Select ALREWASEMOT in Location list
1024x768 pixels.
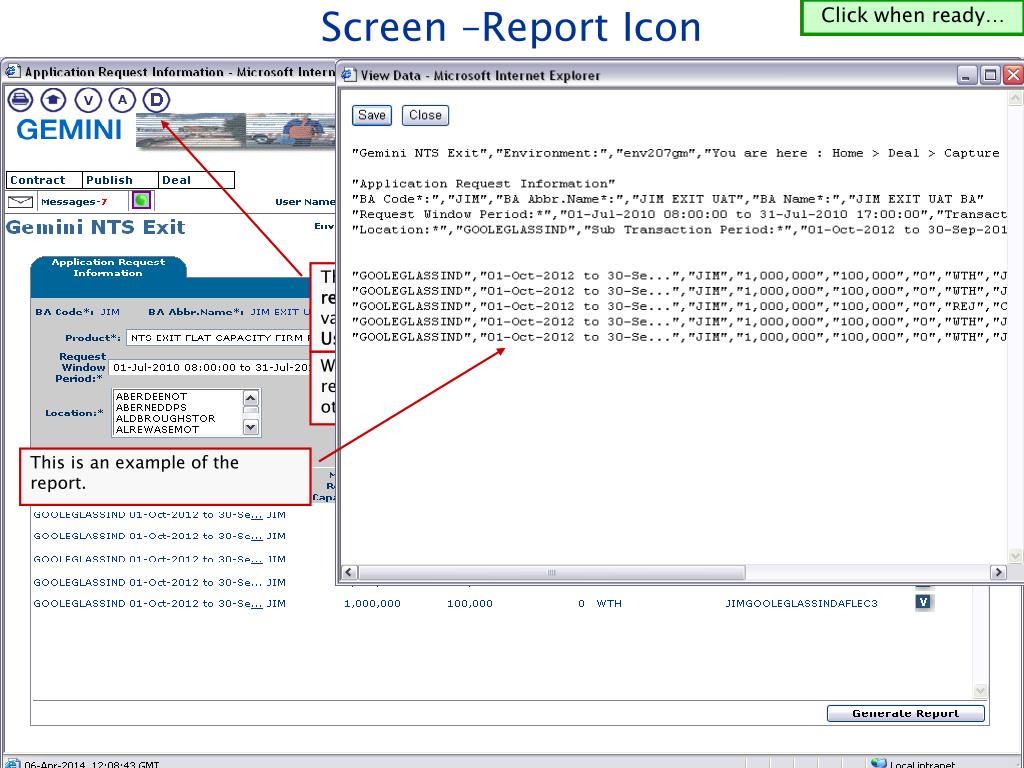(157, 429)
